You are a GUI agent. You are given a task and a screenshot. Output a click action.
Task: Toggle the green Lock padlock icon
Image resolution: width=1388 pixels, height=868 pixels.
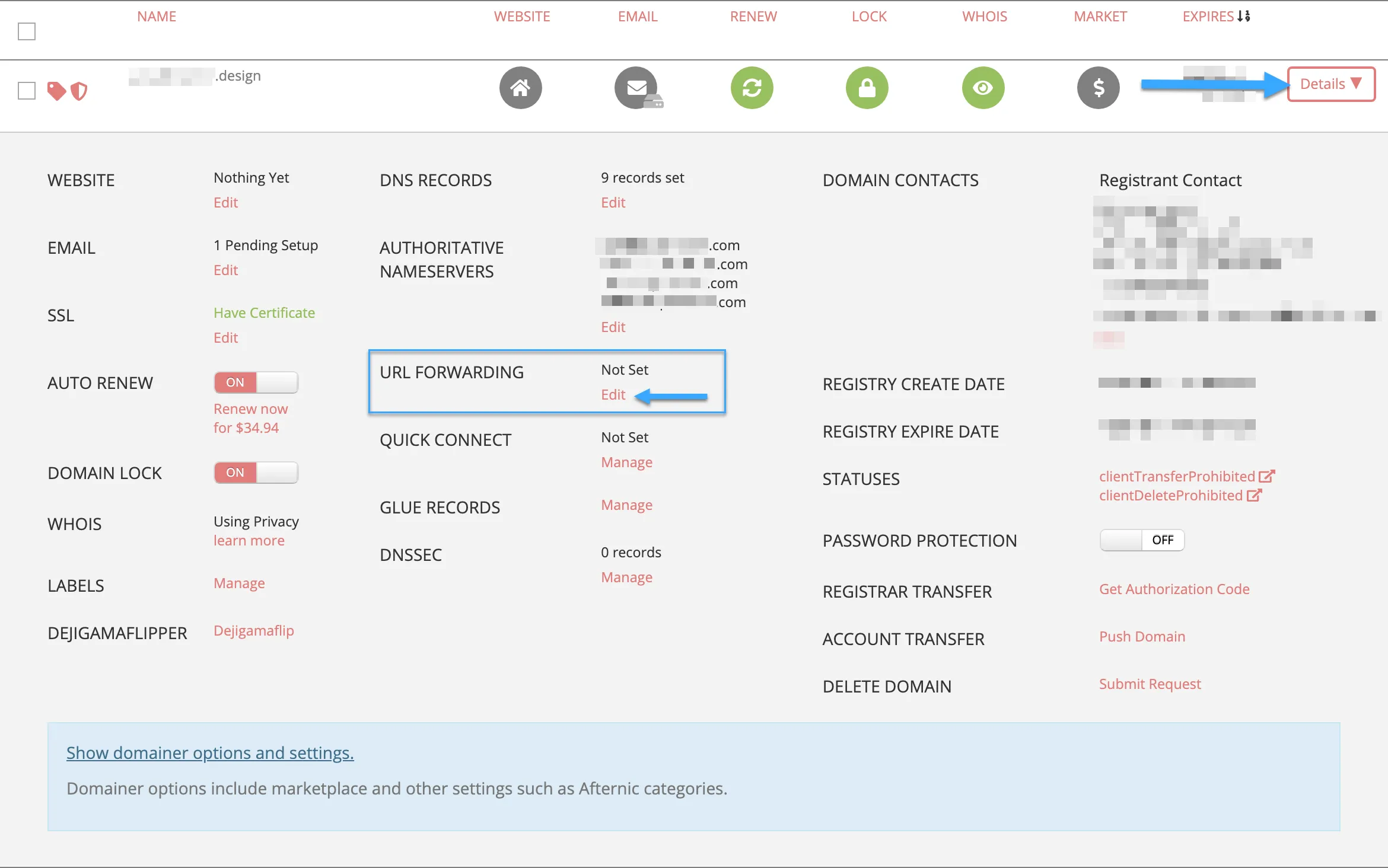(x=867, y=88)
